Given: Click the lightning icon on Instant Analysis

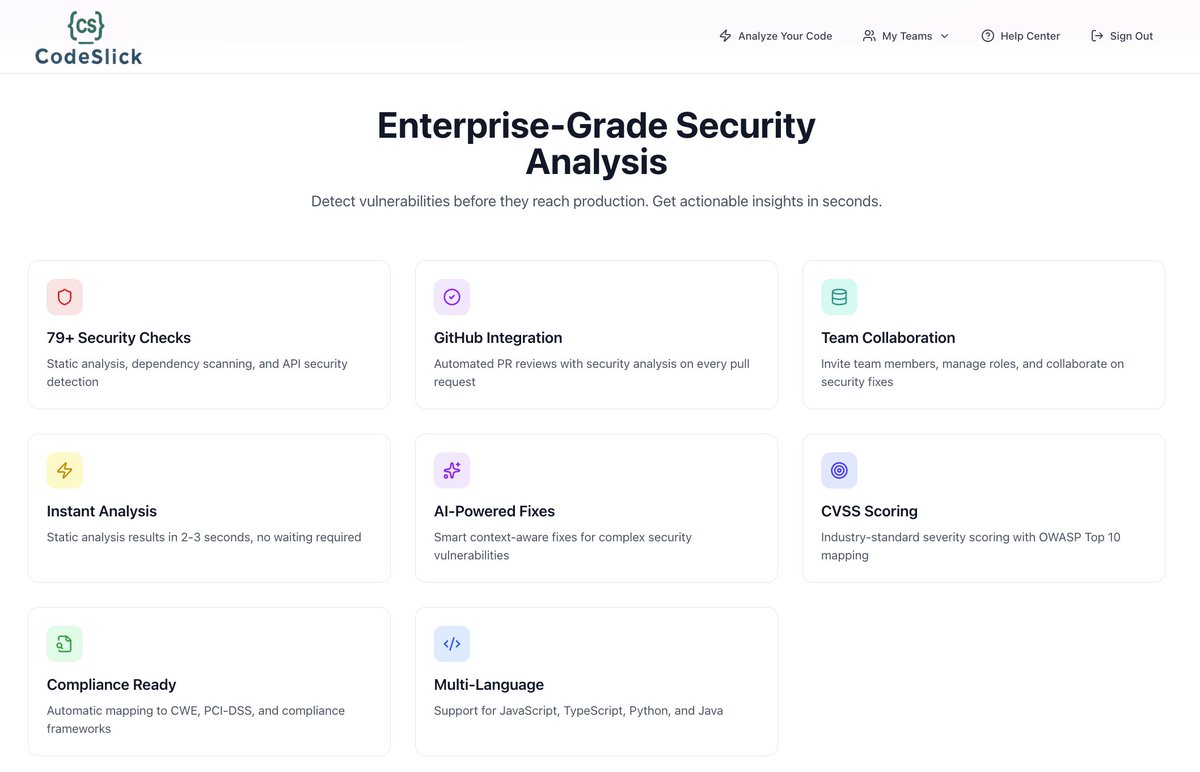Looking at the screenshot, I should coord(64,470).
